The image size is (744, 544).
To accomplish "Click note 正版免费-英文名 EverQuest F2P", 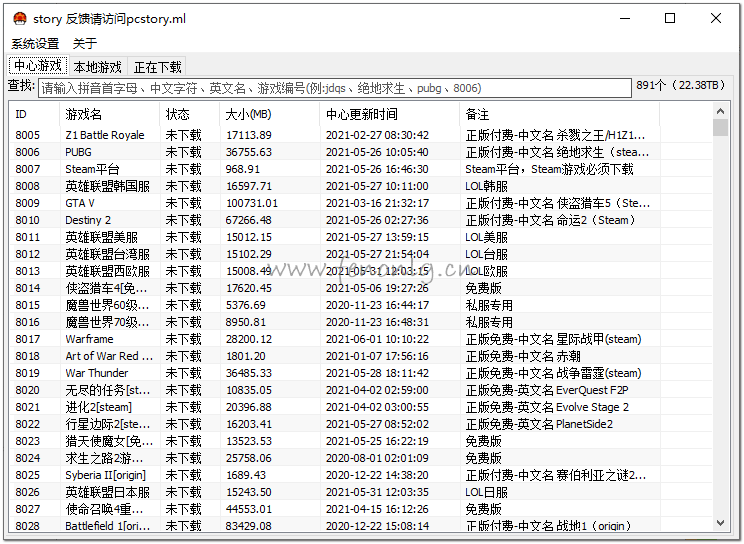I will tap(547, 390).
